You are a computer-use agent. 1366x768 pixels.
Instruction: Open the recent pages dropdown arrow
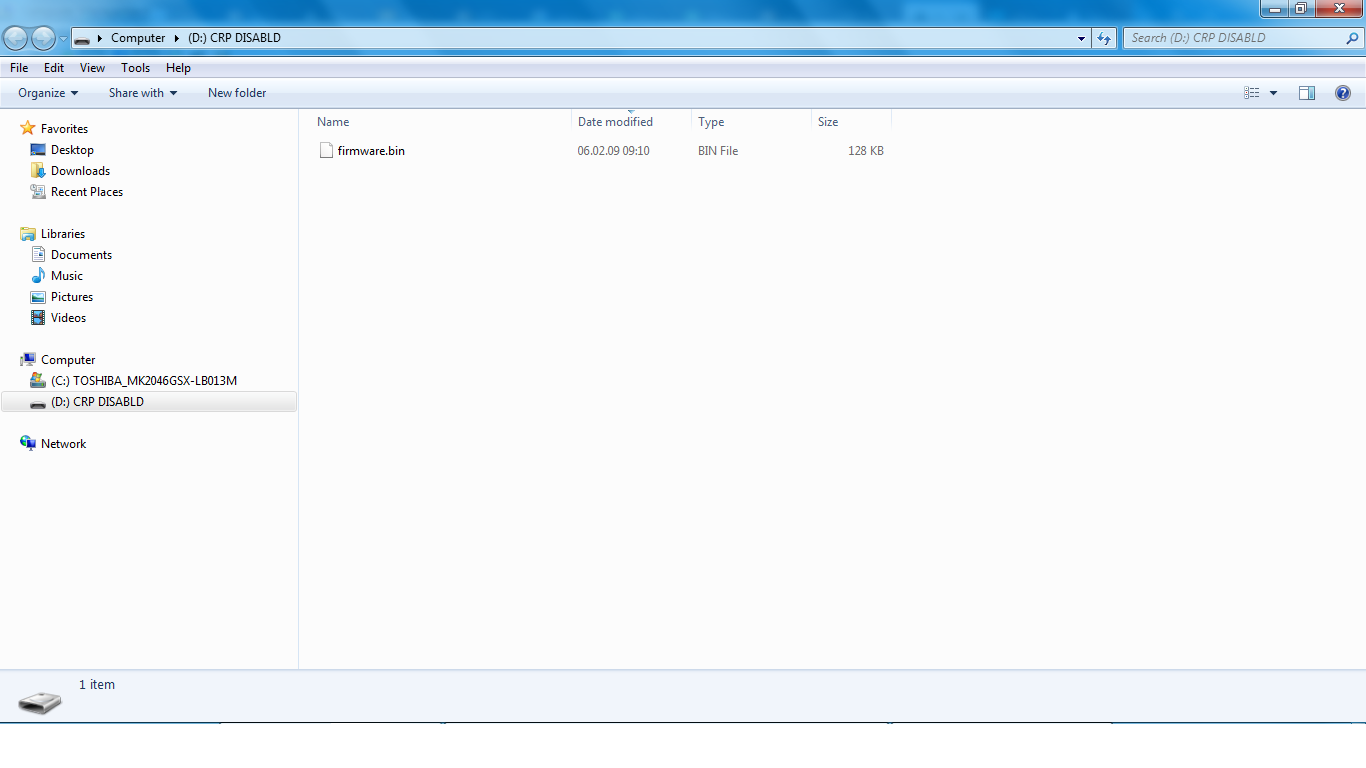pyautogui.click(x=63, y=39)
